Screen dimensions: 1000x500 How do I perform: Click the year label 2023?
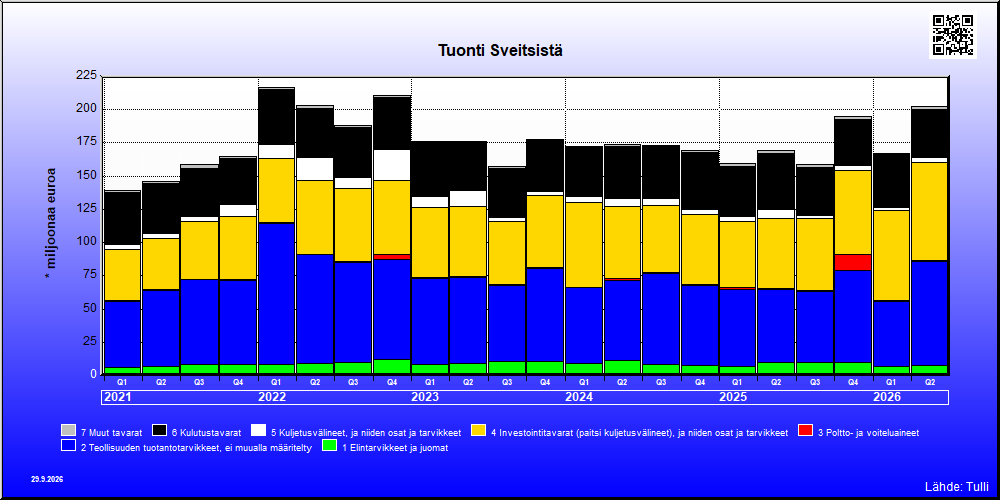(x=425, y=397)
